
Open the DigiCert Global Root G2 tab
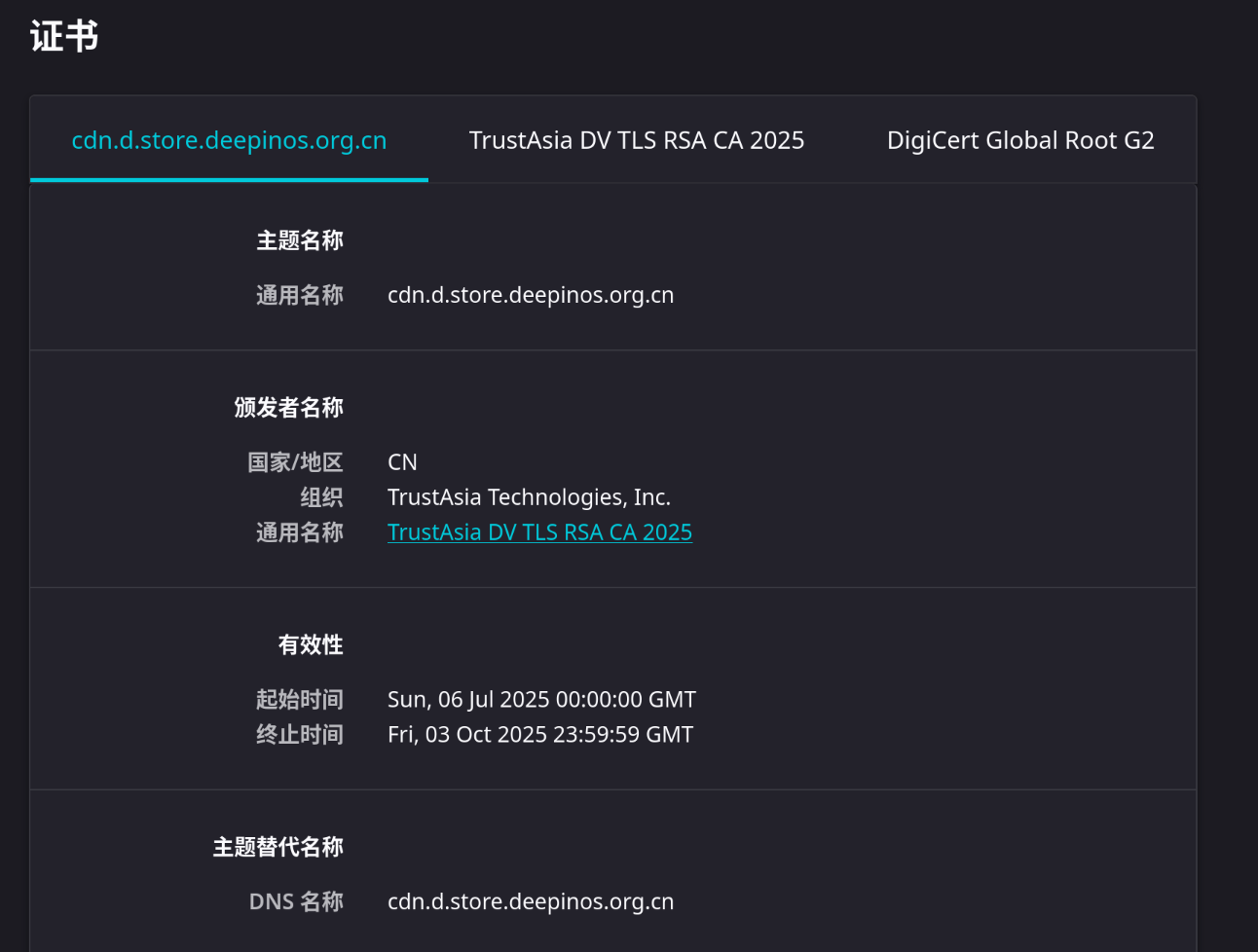click(1019, 140)
